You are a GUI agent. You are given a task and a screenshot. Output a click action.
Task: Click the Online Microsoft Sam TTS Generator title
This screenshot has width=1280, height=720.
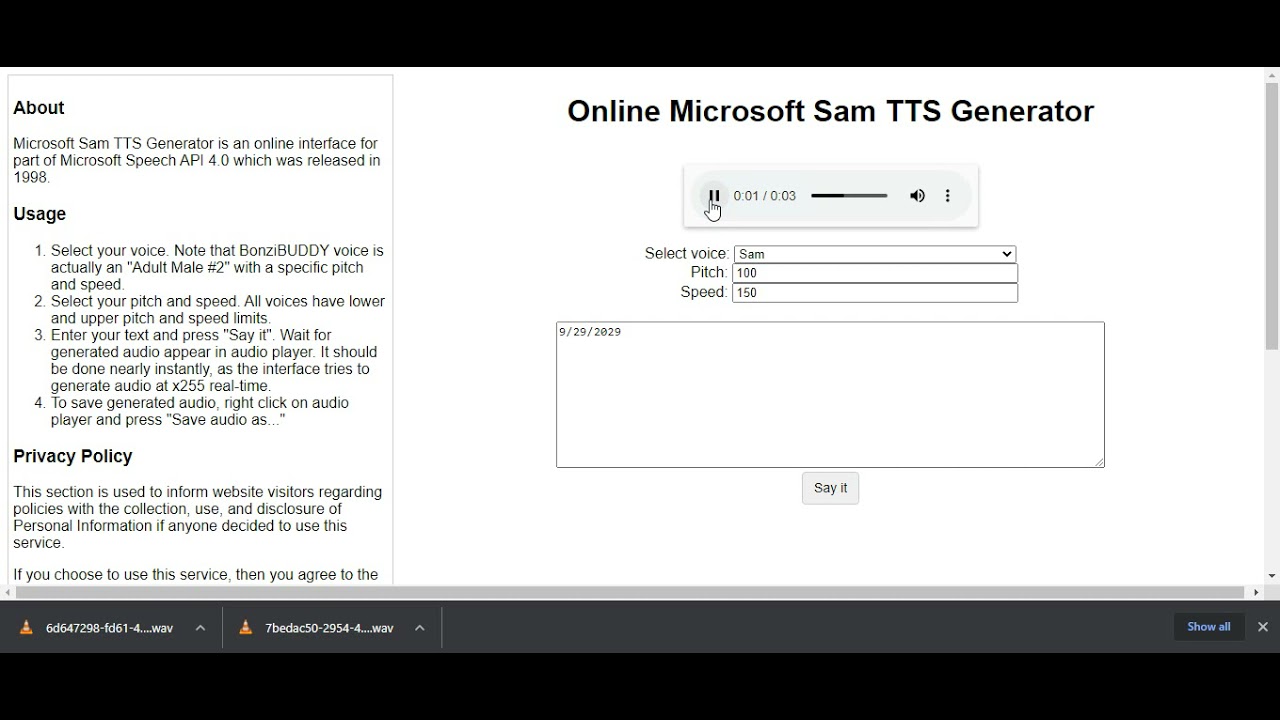click(830, 111)
